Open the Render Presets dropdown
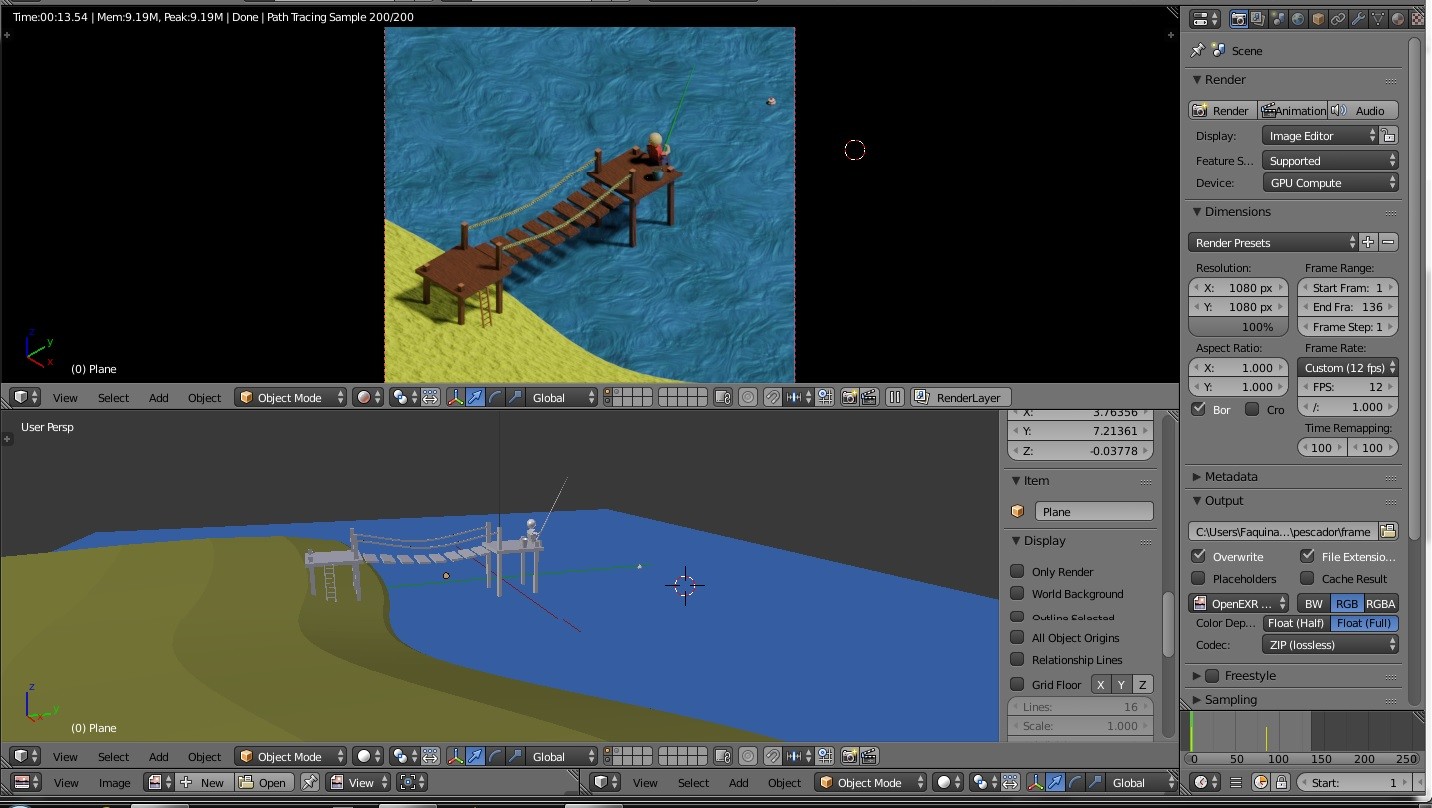Screen dimensions: 1432x808 [x=1273, y=242]
